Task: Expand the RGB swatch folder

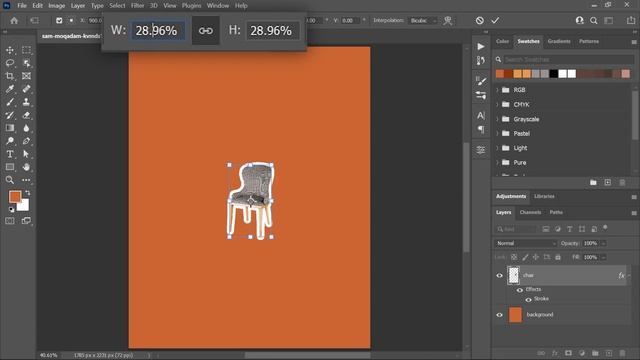Action: (497, 90)
